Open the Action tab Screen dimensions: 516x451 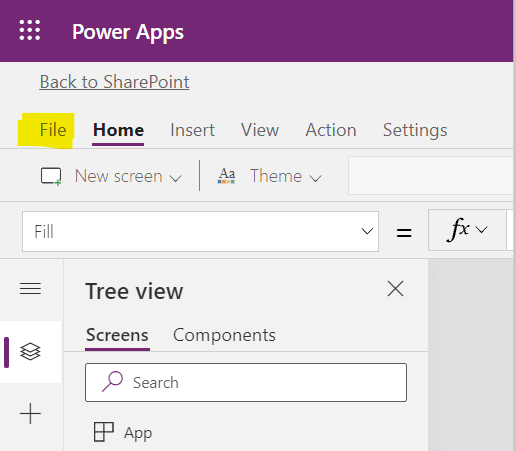331,130
